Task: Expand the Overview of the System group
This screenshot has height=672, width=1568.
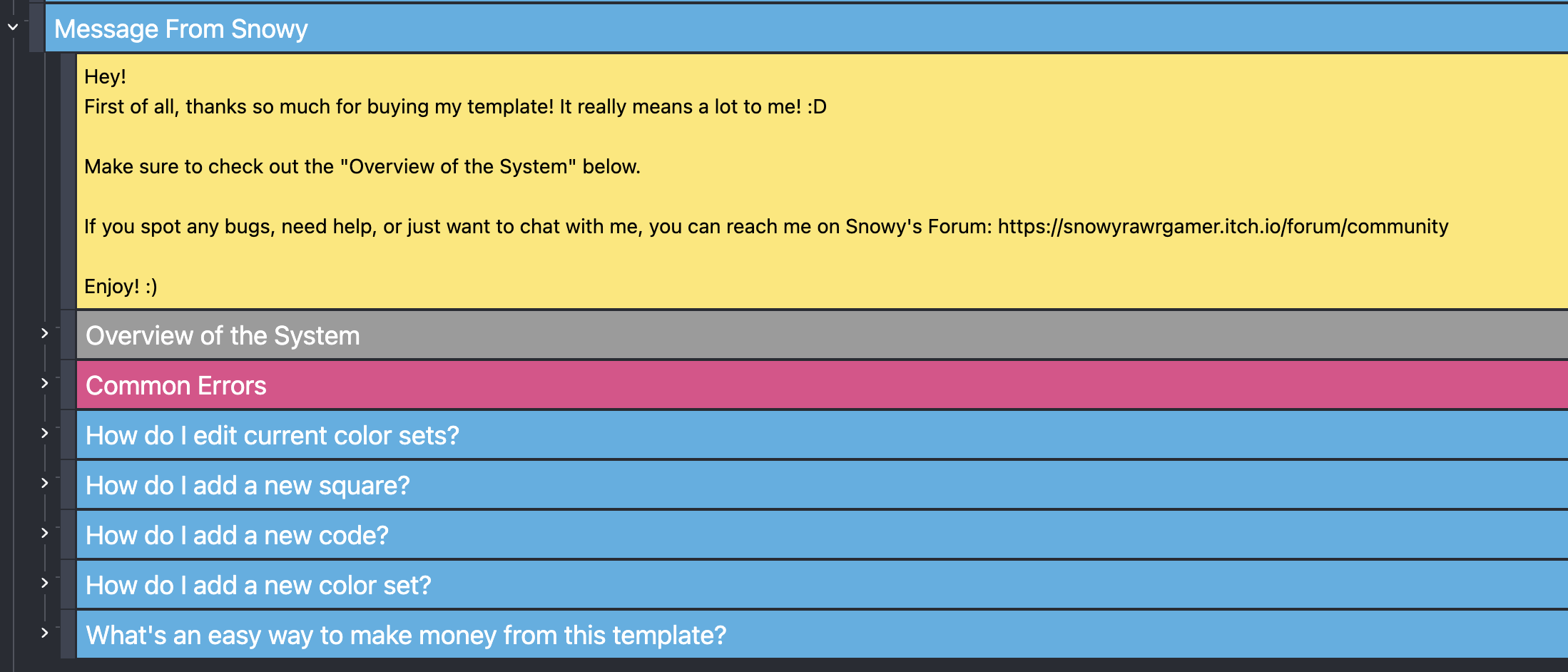Action: point(44,333)
